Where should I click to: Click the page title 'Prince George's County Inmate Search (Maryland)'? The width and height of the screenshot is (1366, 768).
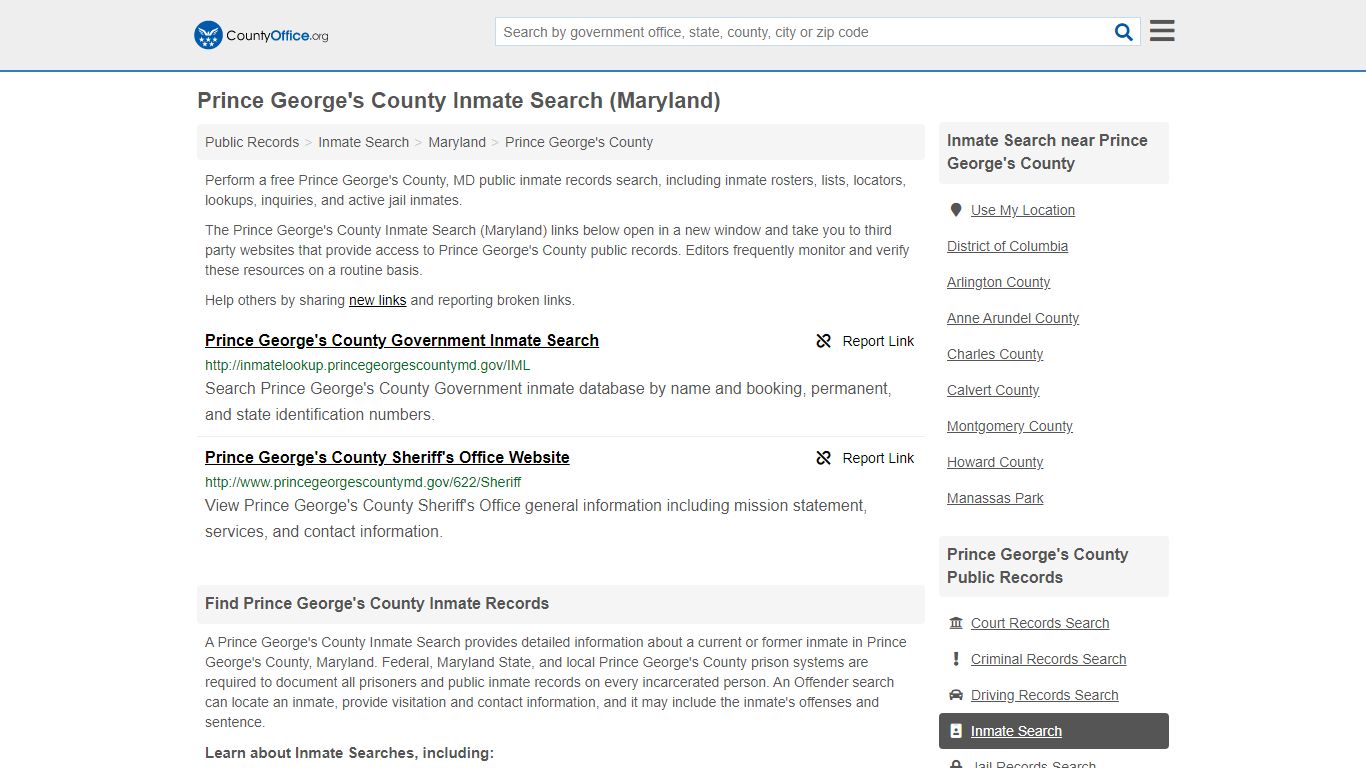pos(459,101)
